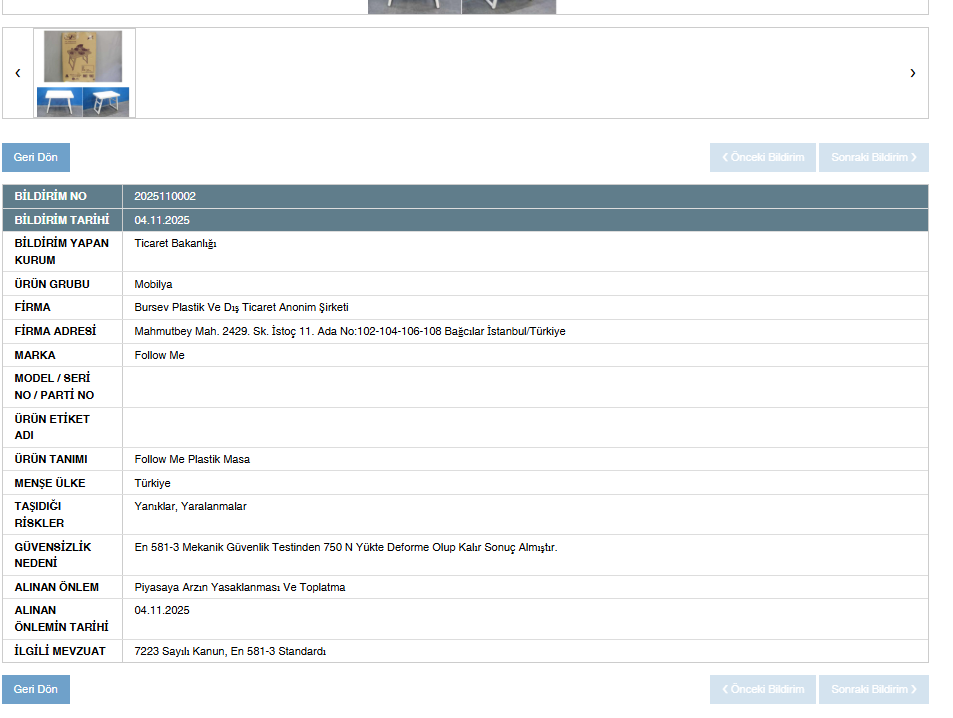Go to top Sonraki Bildirim

(873, 158)
